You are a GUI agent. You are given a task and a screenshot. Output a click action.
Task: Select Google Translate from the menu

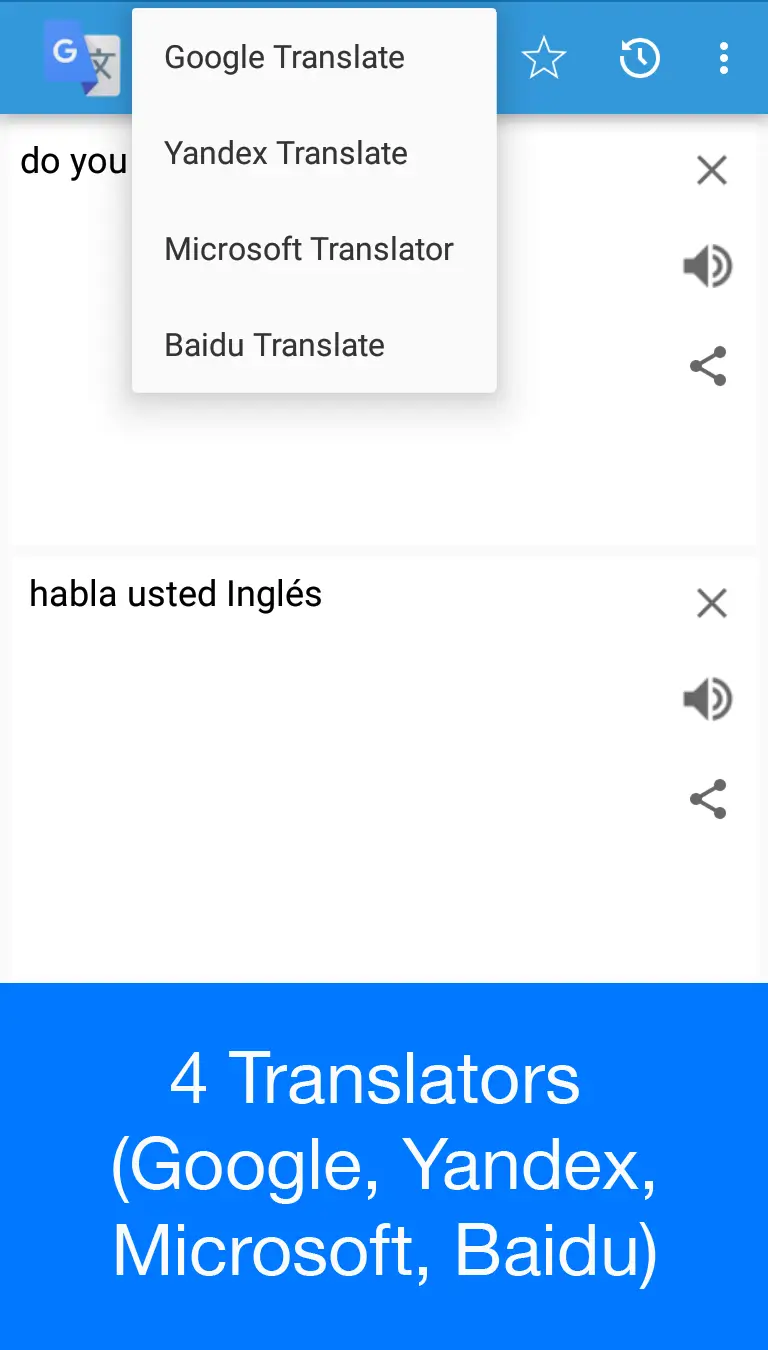tap(284, 57)
